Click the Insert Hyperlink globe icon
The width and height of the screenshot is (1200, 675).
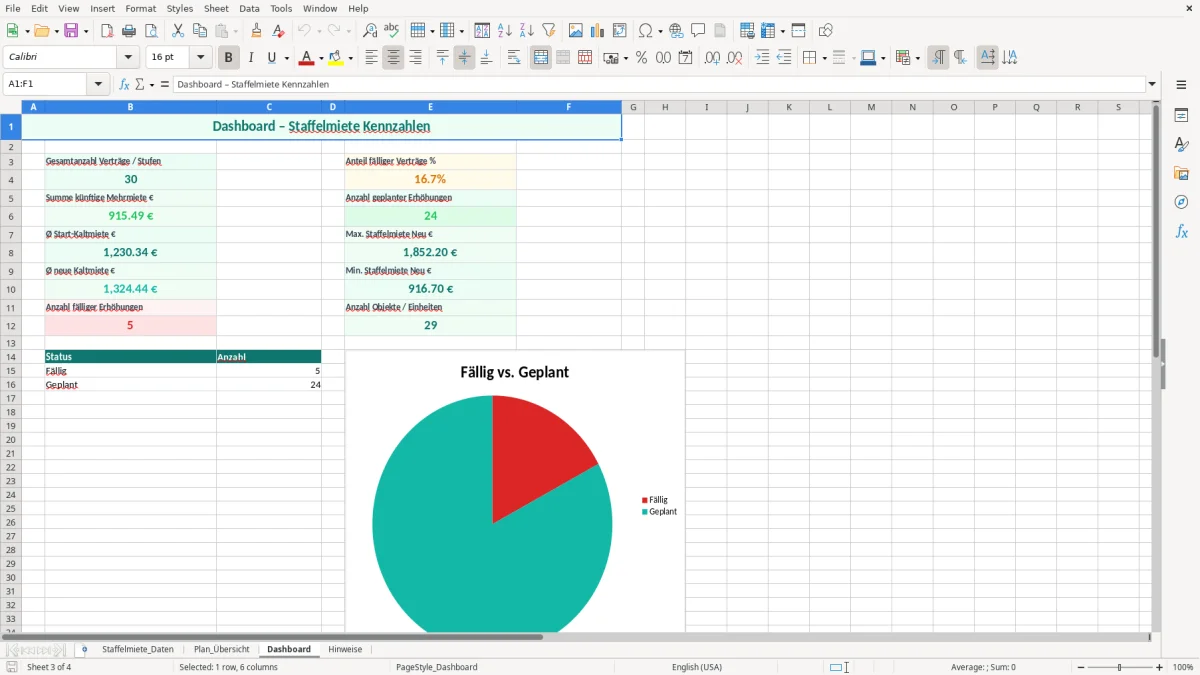pos(677,31)
